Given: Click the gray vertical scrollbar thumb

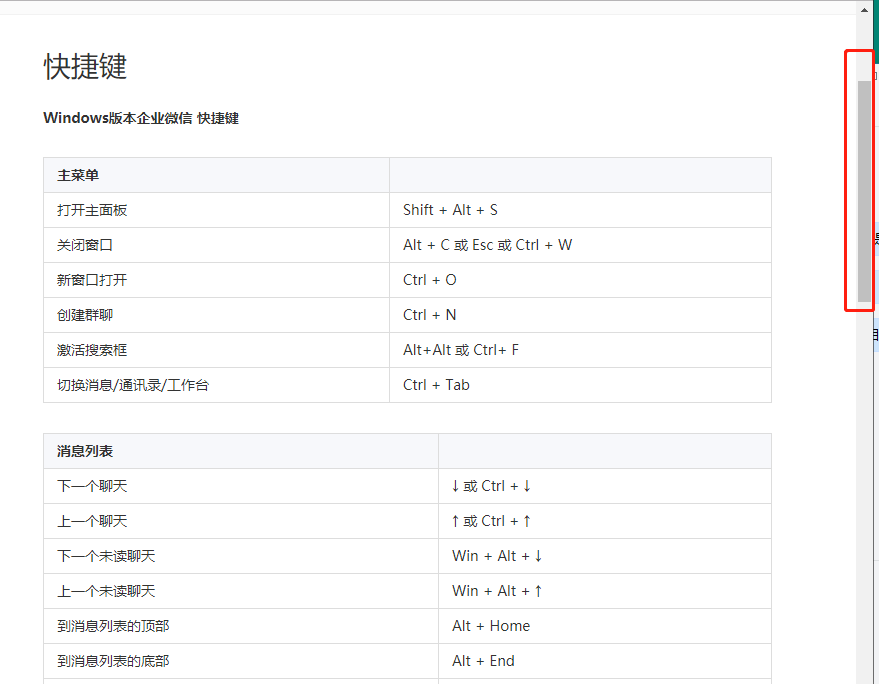Looking at the screenshot, I should point(864,191).
